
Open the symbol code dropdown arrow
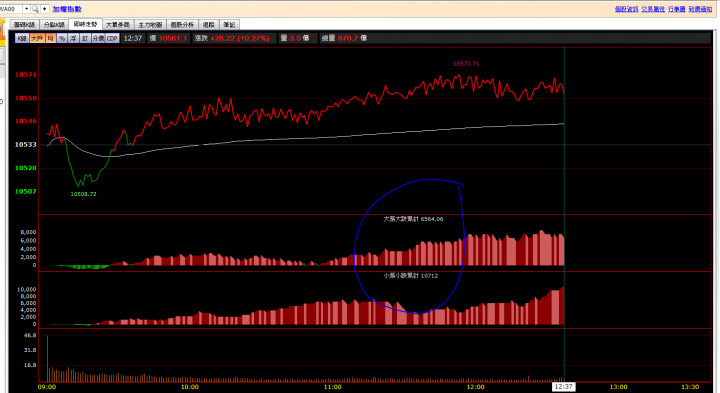click(26, 9)
